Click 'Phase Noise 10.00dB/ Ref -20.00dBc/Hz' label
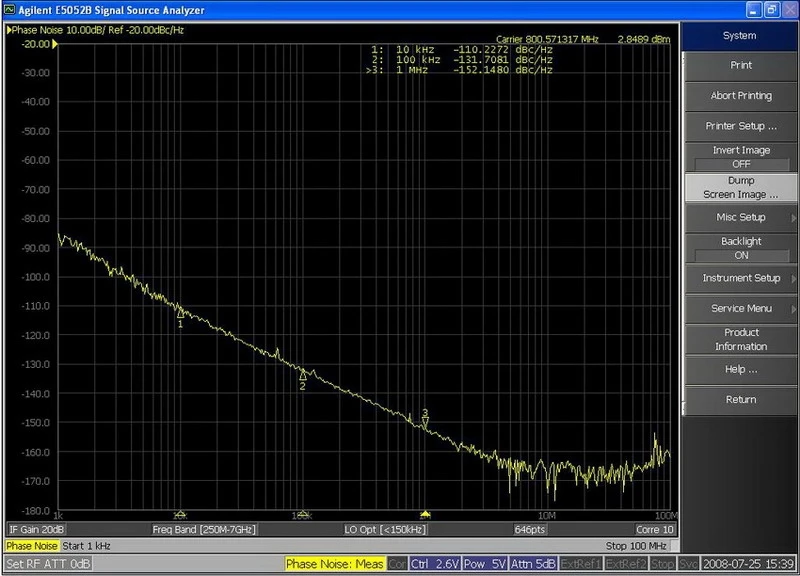The height and width of the screenshot is (576, 800). coord(97,30)
